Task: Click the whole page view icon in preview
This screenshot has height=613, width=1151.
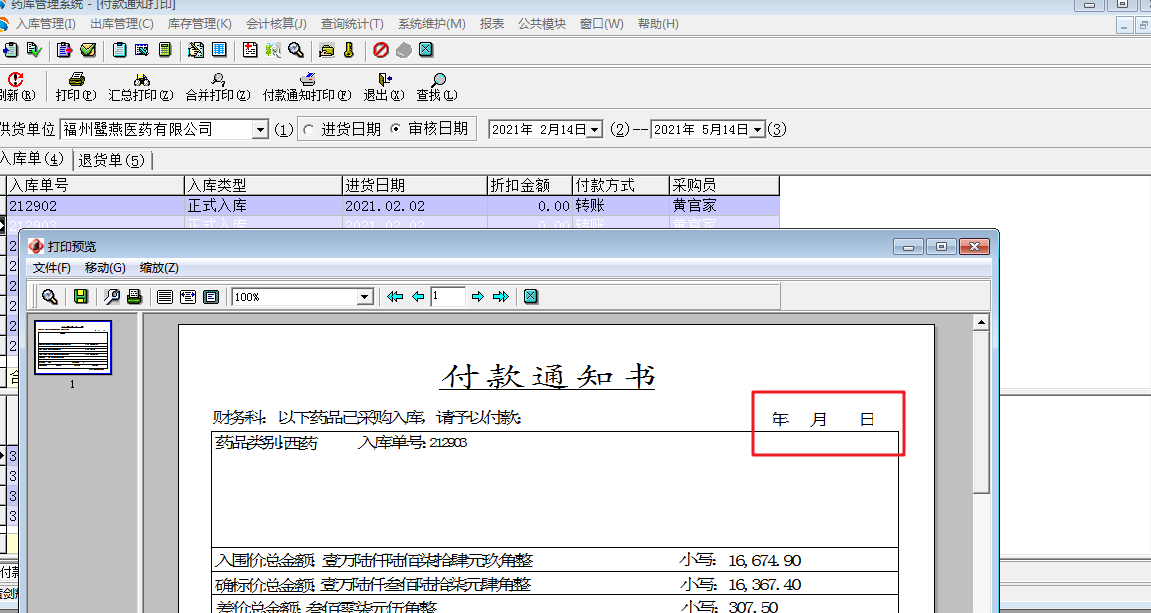Action: (x=211, y=297)
